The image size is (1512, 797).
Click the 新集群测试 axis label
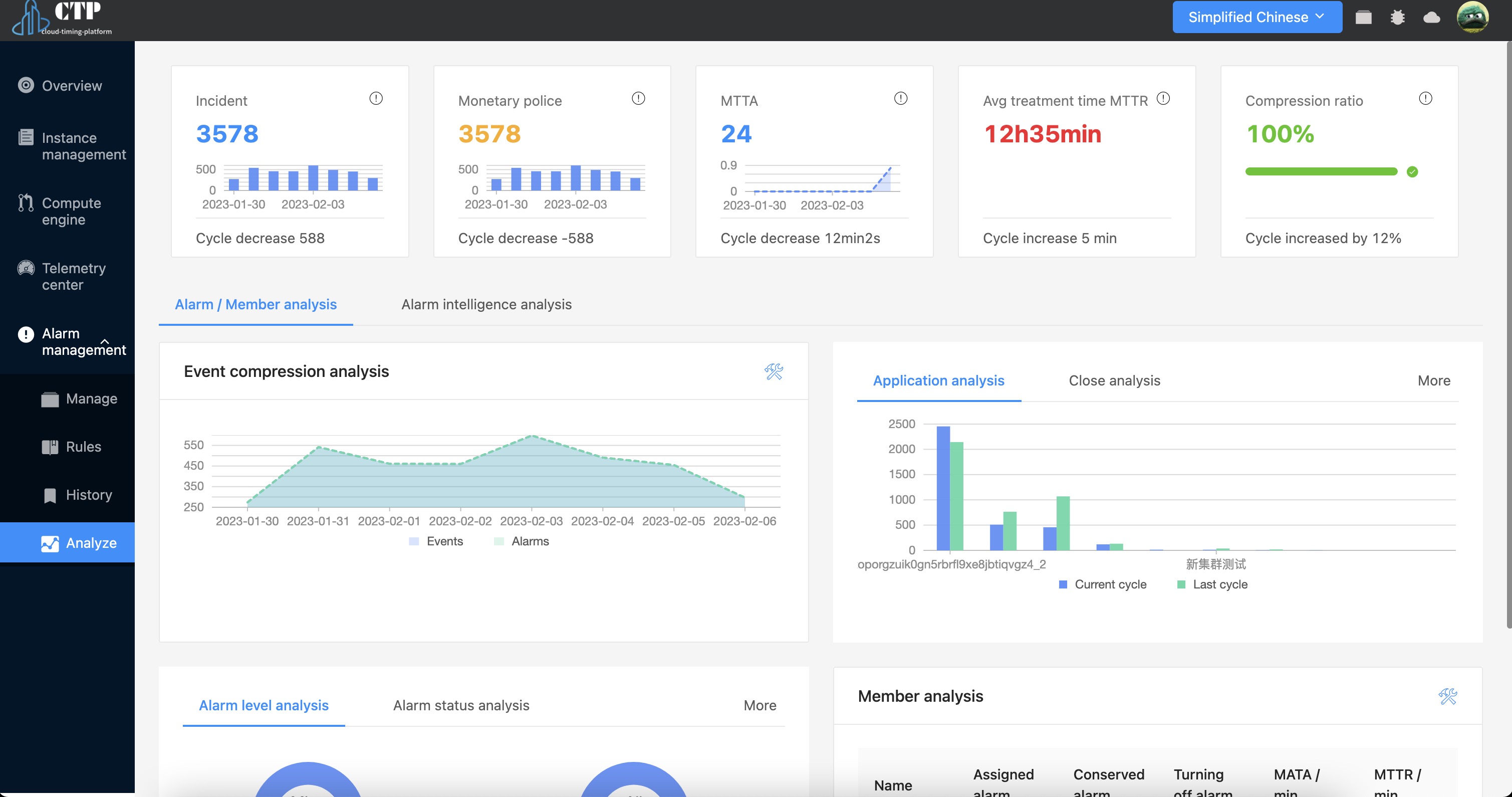1215,564
